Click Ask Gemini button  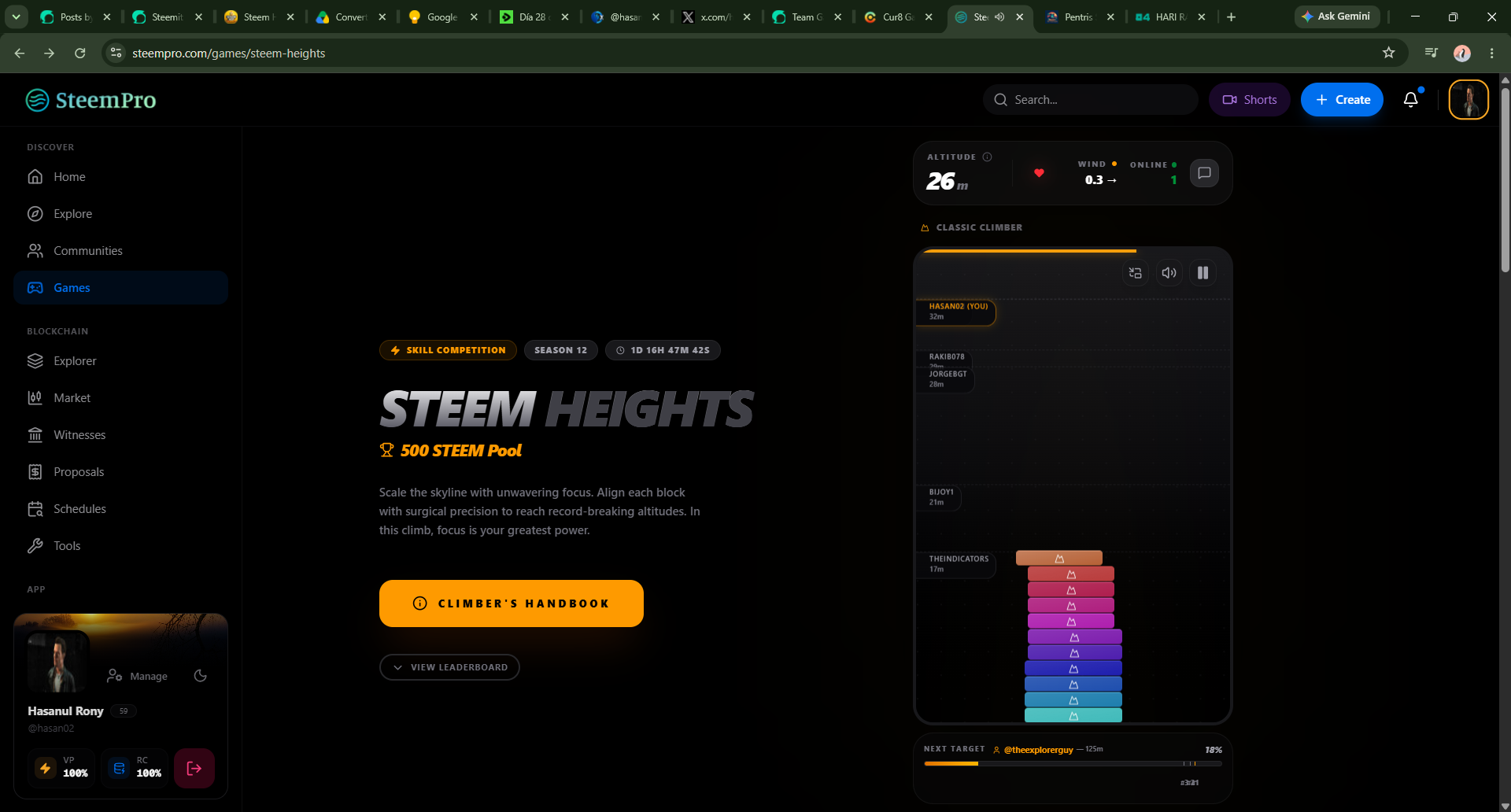click(1336, 17)
